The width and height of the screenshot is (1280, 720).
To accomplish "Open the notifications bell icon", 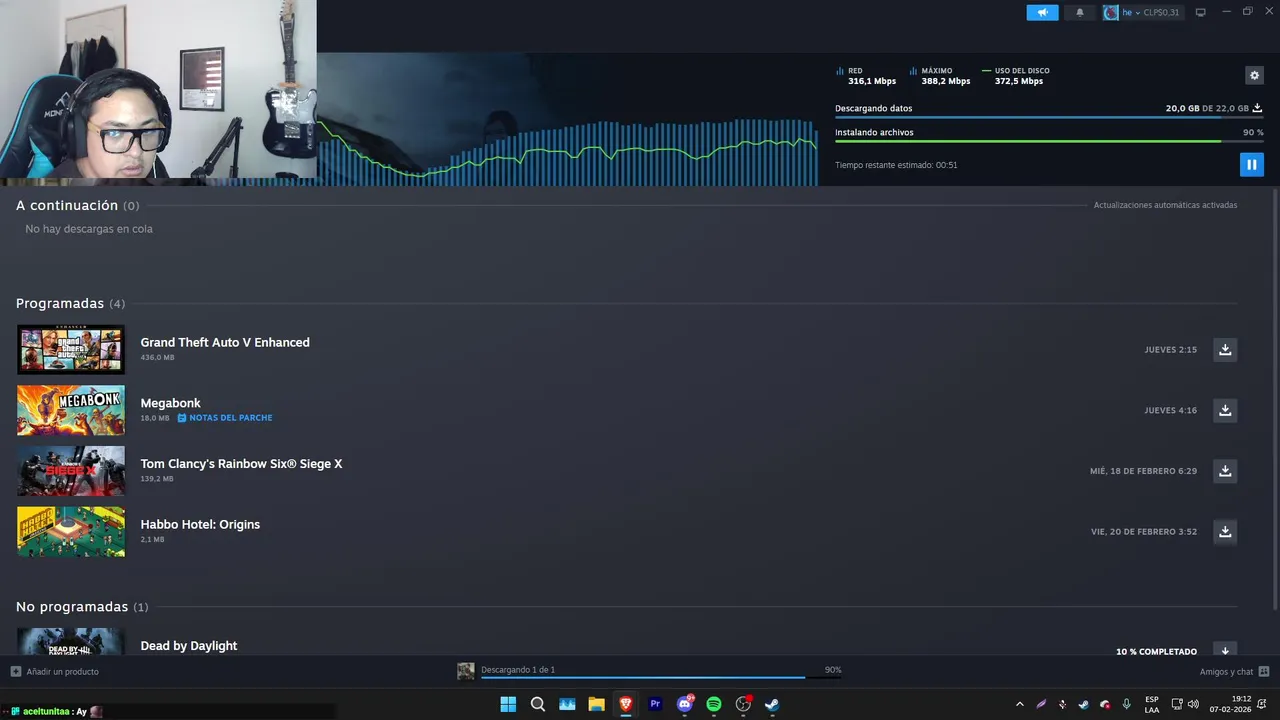I will click(x=1079, y=12).
